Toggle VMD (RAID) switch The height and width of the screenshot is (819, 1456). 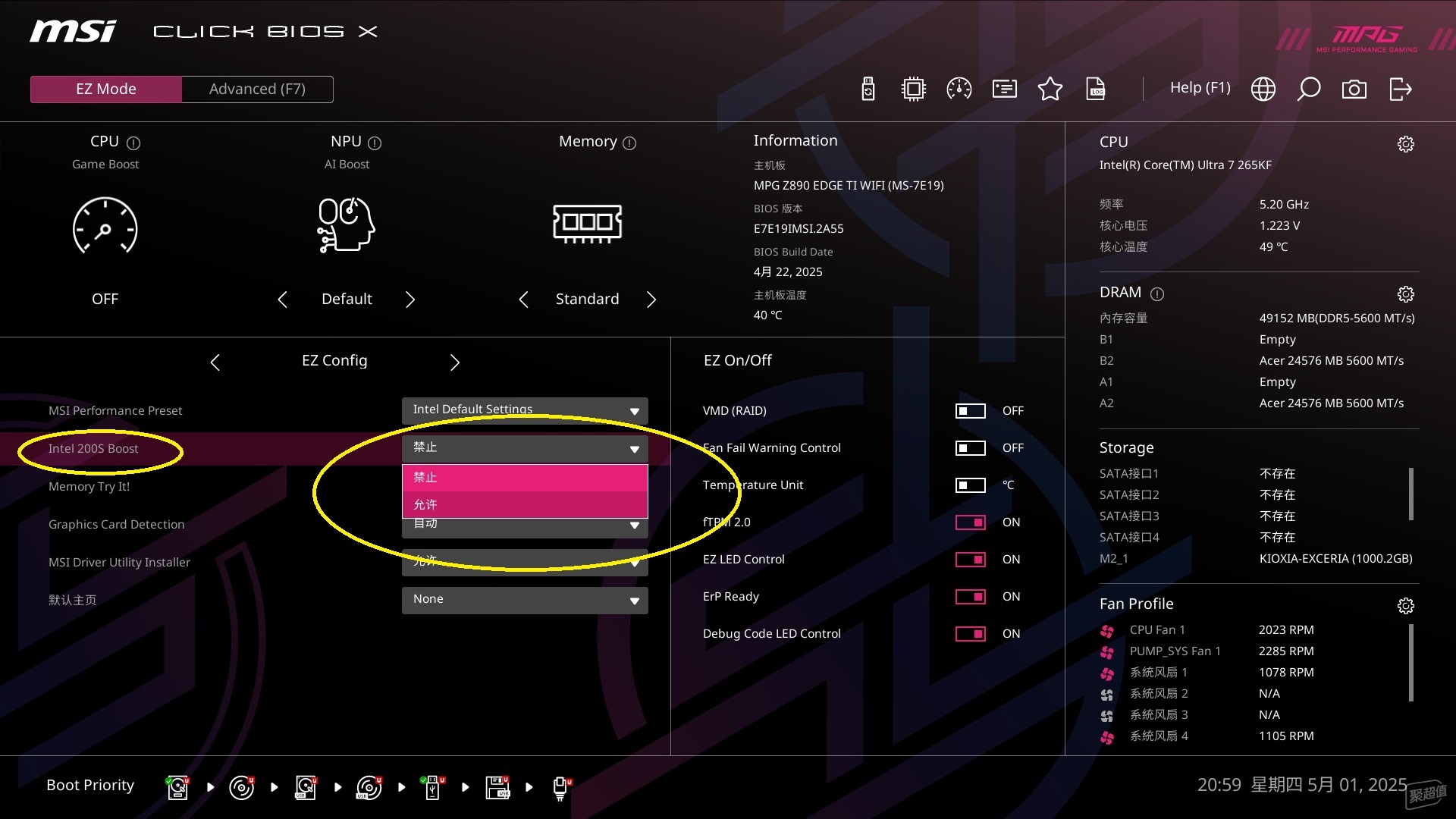coord(970,411)
